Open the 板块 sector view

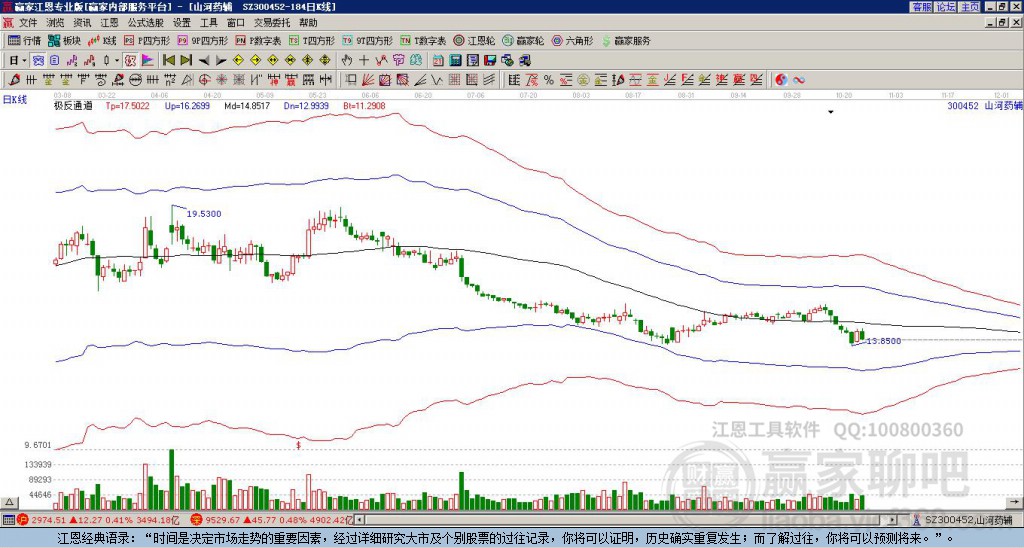pos(64,40)
